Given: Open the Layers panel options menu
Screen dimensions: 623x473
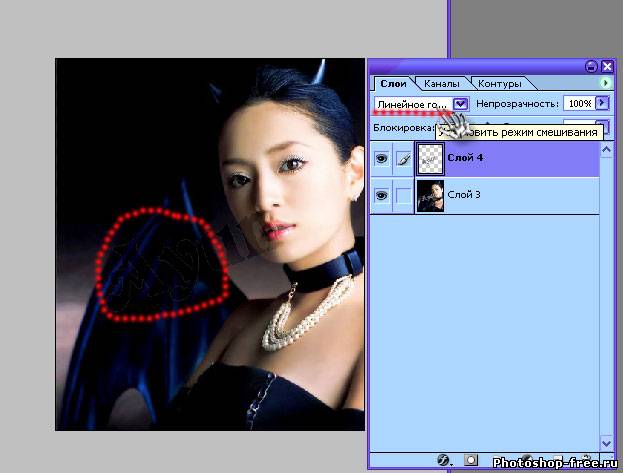Looking at the screenshot, I should 606,83.
